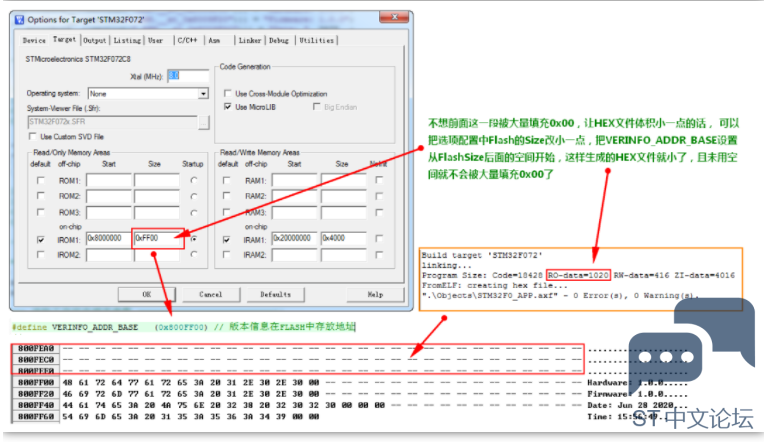This screenshot has height=442, width=766.
Task: Click the STM32F072x.SFR file field
Action: coord(112,122)
